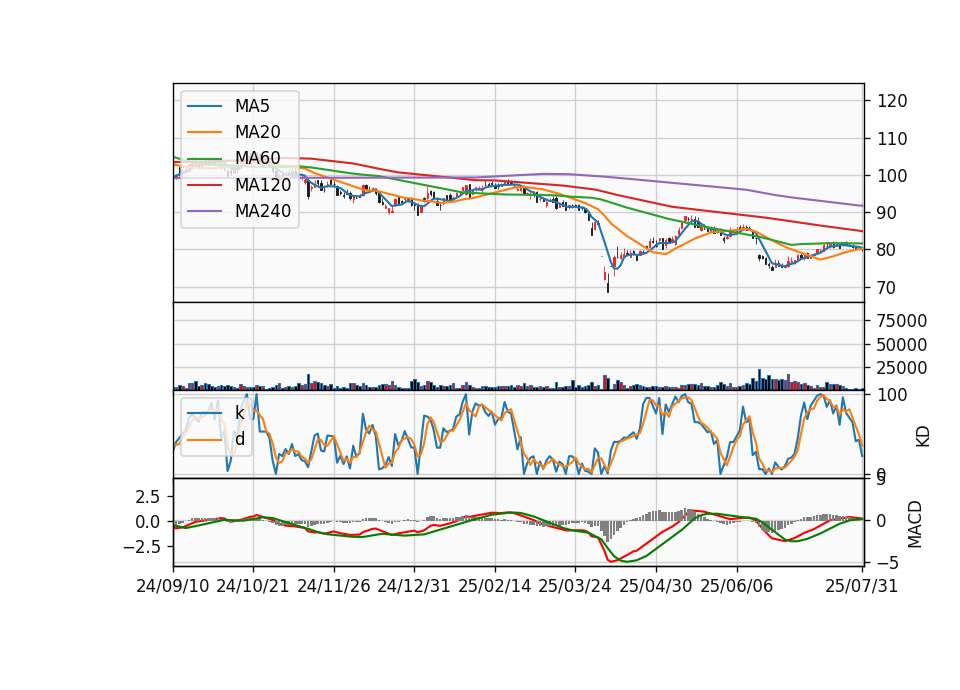Screen dimensions: 960x690
Task: Click the 25/04/30 date axis label
Action: [x=656, y=586]
